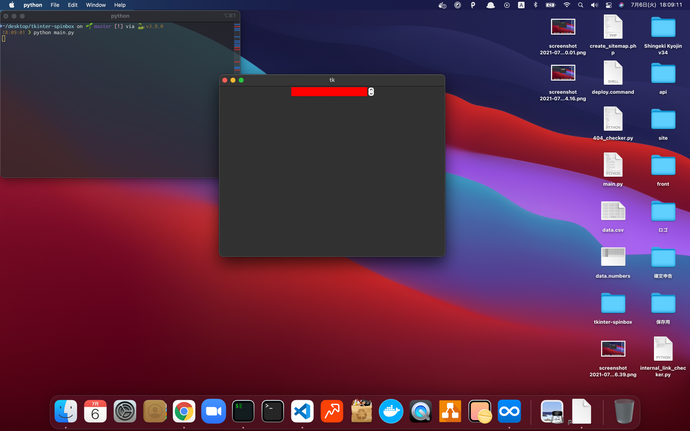Open the Edit menu
The height and width of the screenshot is (431, 690).
click(73, 5)
